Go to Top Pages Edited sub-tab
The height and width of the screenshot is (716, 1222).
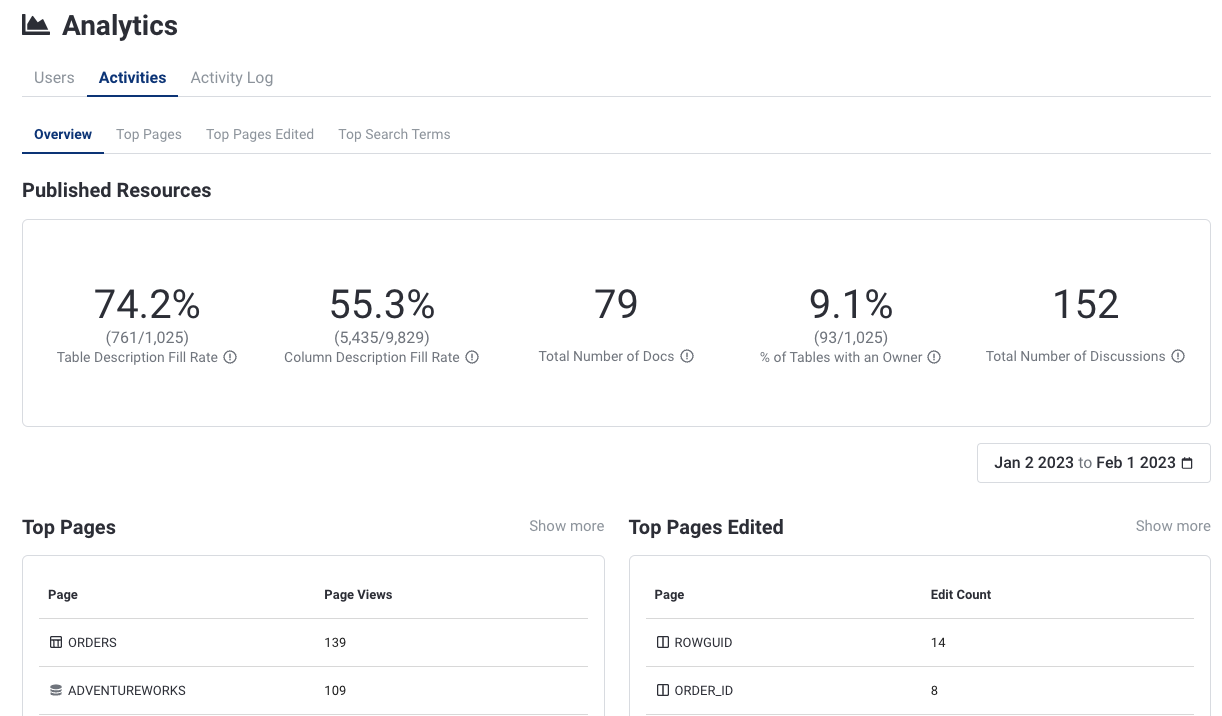[260, 134]
